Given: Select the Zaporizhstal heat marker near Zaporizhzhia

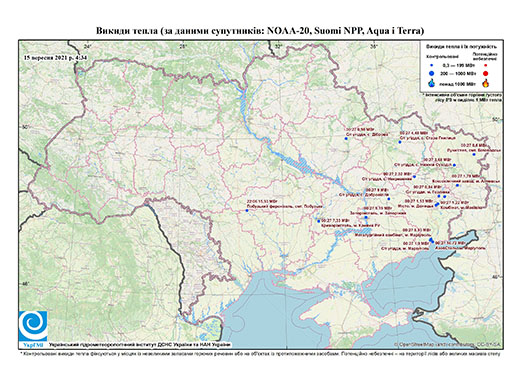Looking at the screenshot, I should (x=366, y=217).
